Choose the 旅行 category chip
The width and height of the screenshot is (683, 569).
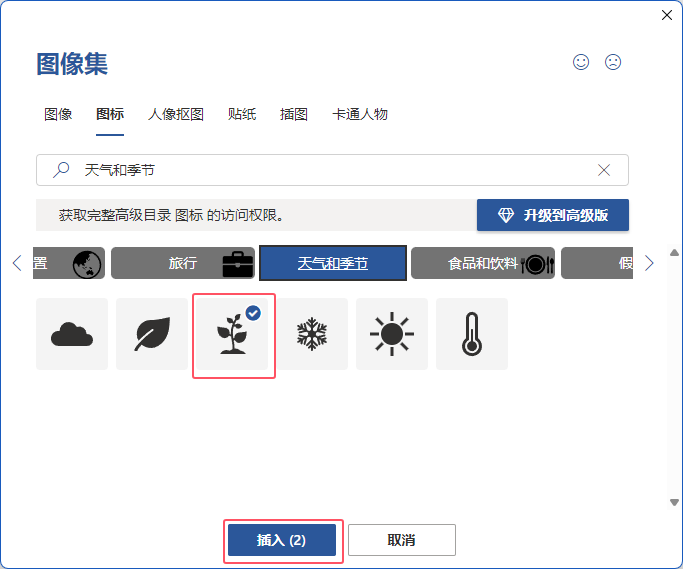pos(183,263)
